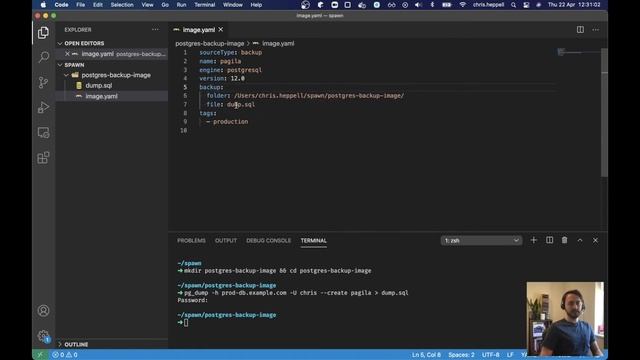
Task: Switch to the Debug Console tab
Action: pyautogui.click(x=269, y=240)
